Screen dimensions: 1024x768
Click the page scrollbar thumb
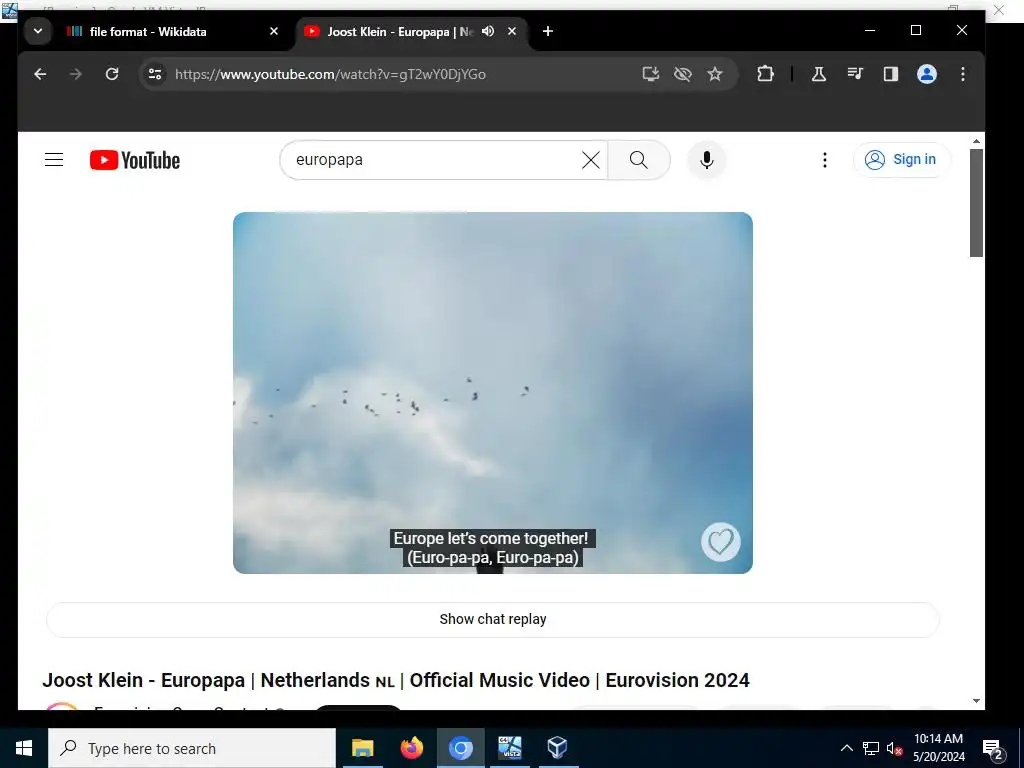point(976,202)
